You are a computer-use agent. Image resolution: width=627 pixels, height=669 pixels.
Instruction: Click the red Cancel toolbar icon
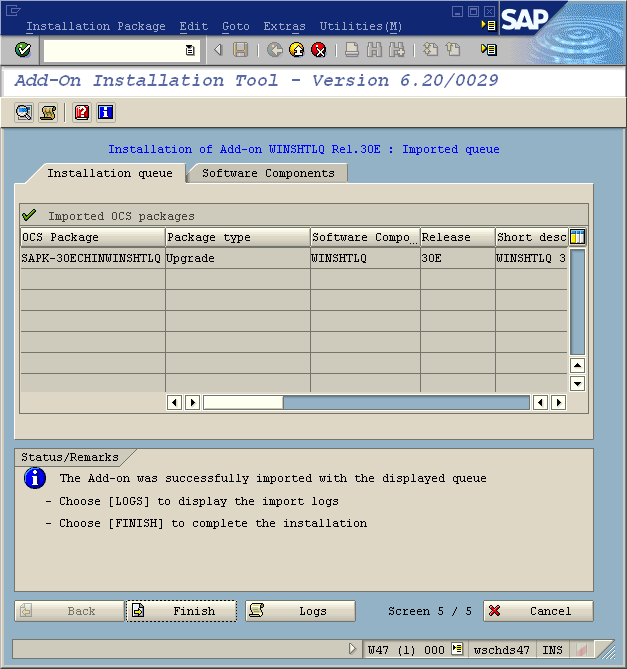(319, 50)
